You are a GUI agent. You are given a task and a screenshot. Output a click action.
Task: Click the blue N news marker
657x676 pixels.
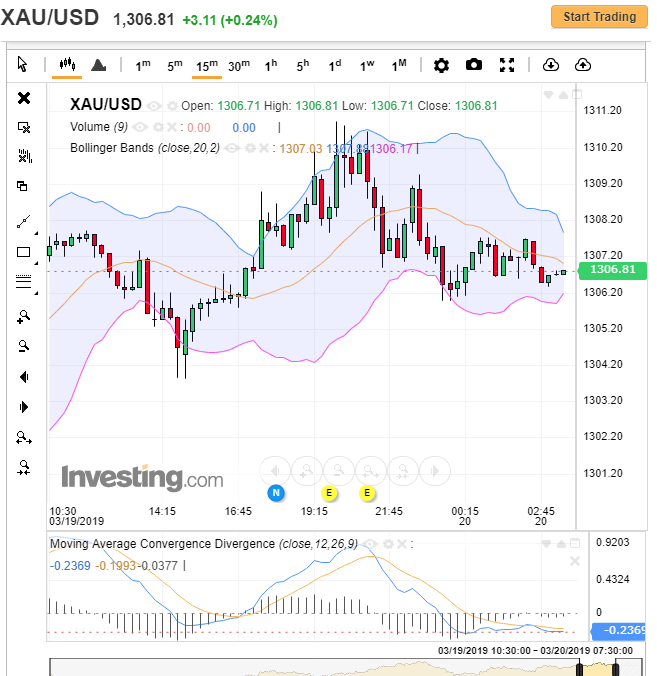tap(276, 493)
